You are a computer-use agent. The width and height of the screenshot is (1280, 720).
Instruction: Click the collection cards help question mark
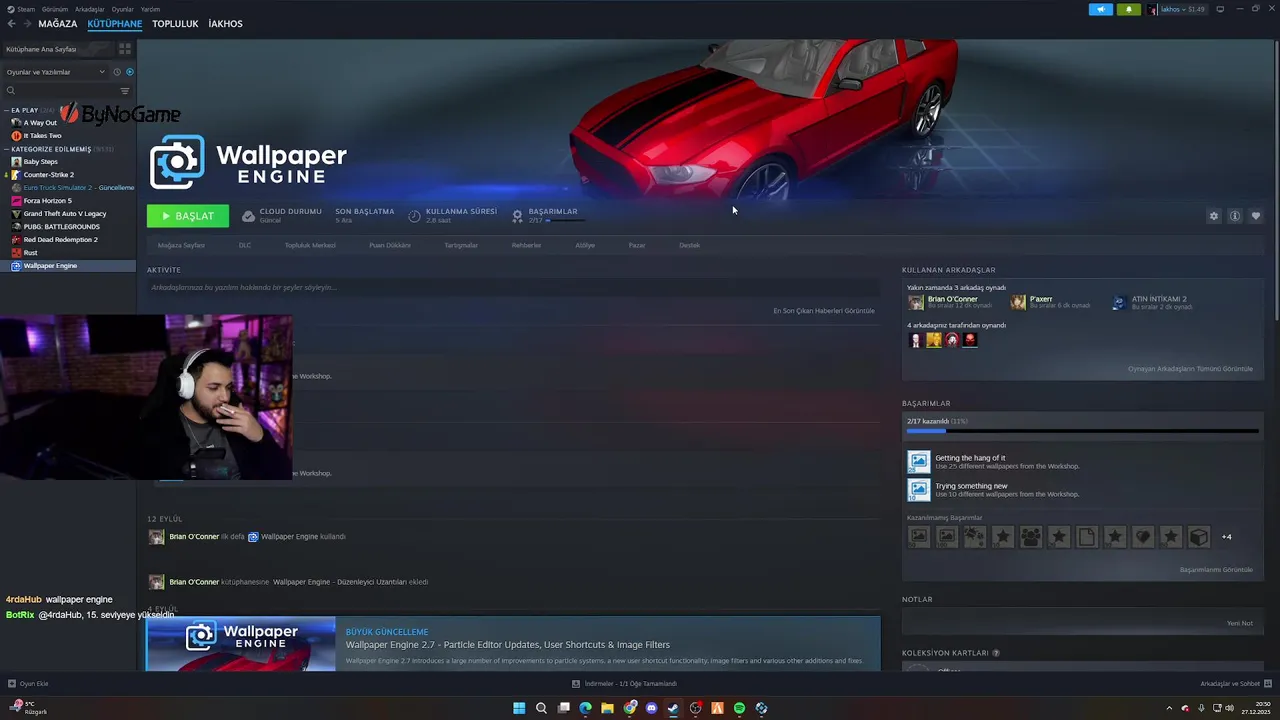click(x=995, y=653)
